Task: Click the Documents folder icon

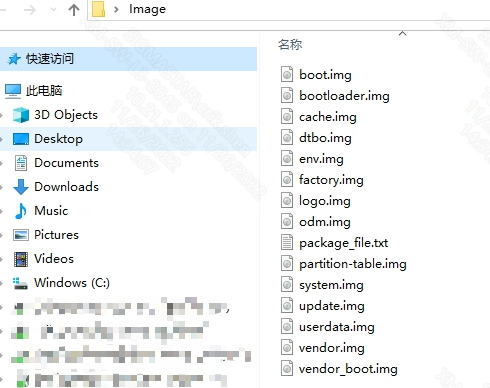Action: click(x=21, y=163)
